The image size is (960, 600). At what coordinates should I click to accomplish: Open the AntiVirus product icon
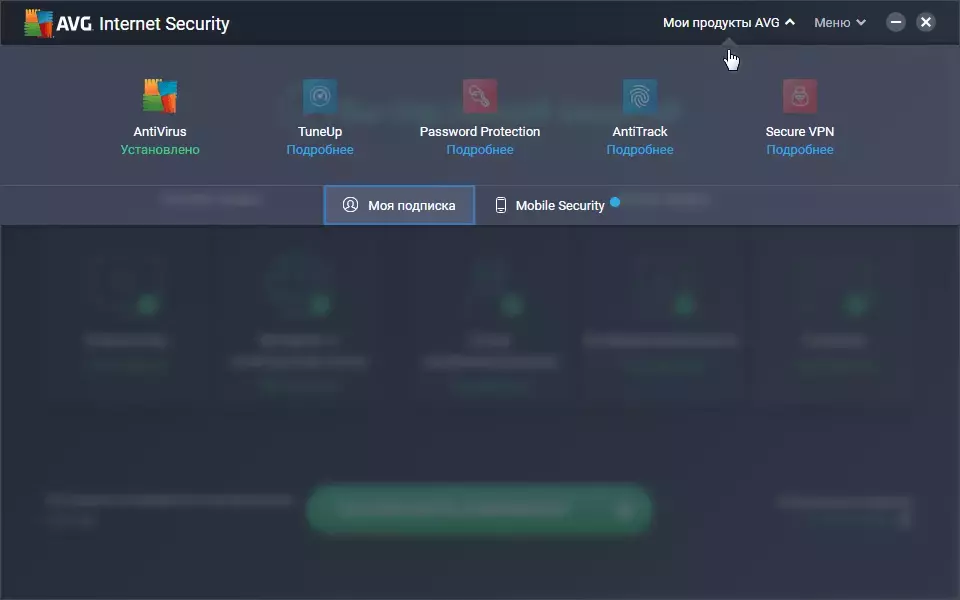tap(160, 96)
